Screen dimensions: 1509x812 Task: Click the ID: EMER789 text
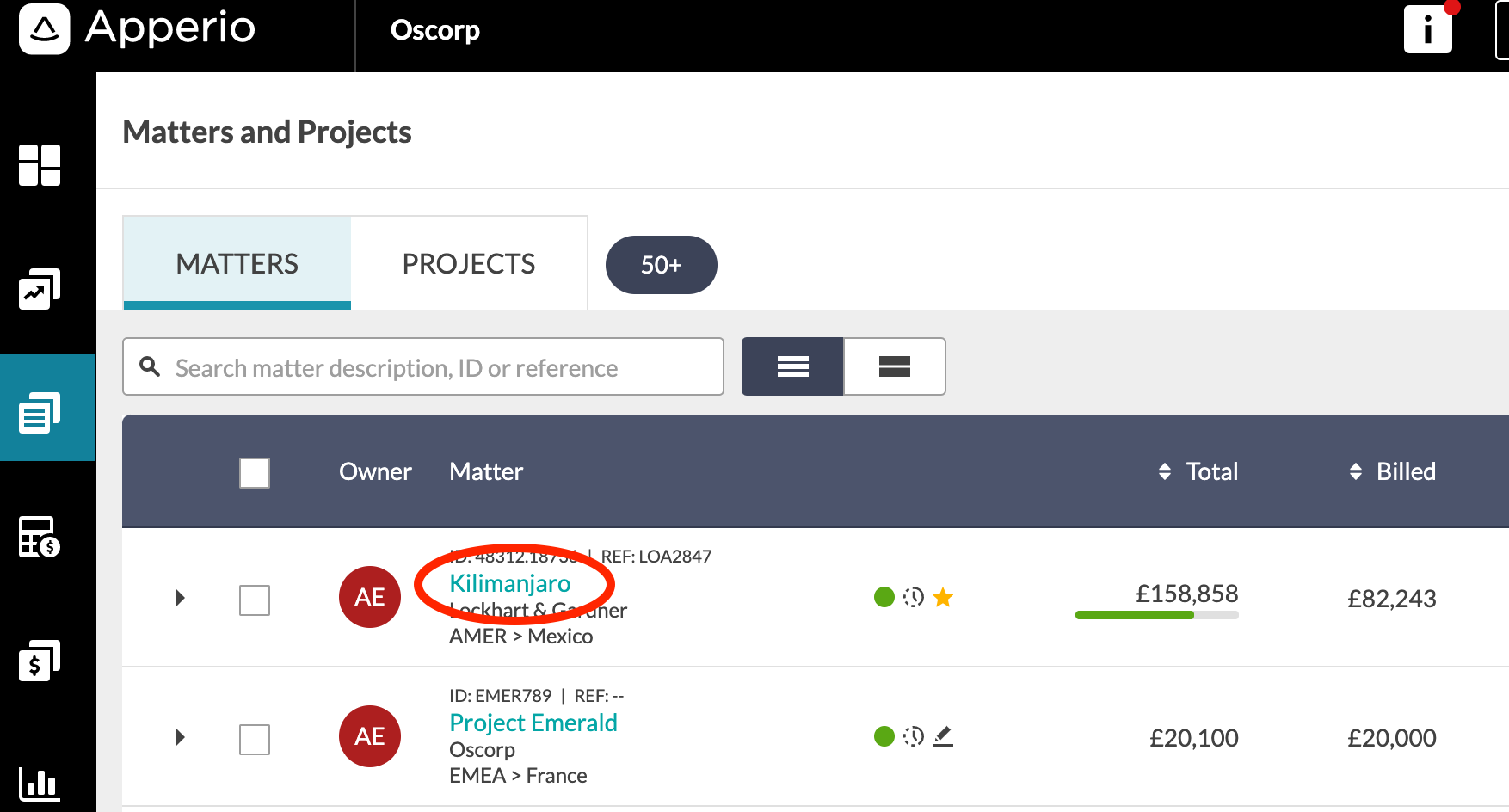pos(501,695)
